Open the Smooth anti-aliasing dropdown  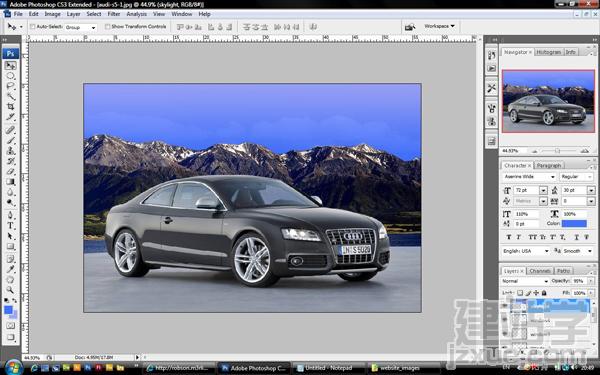[578, 251]
